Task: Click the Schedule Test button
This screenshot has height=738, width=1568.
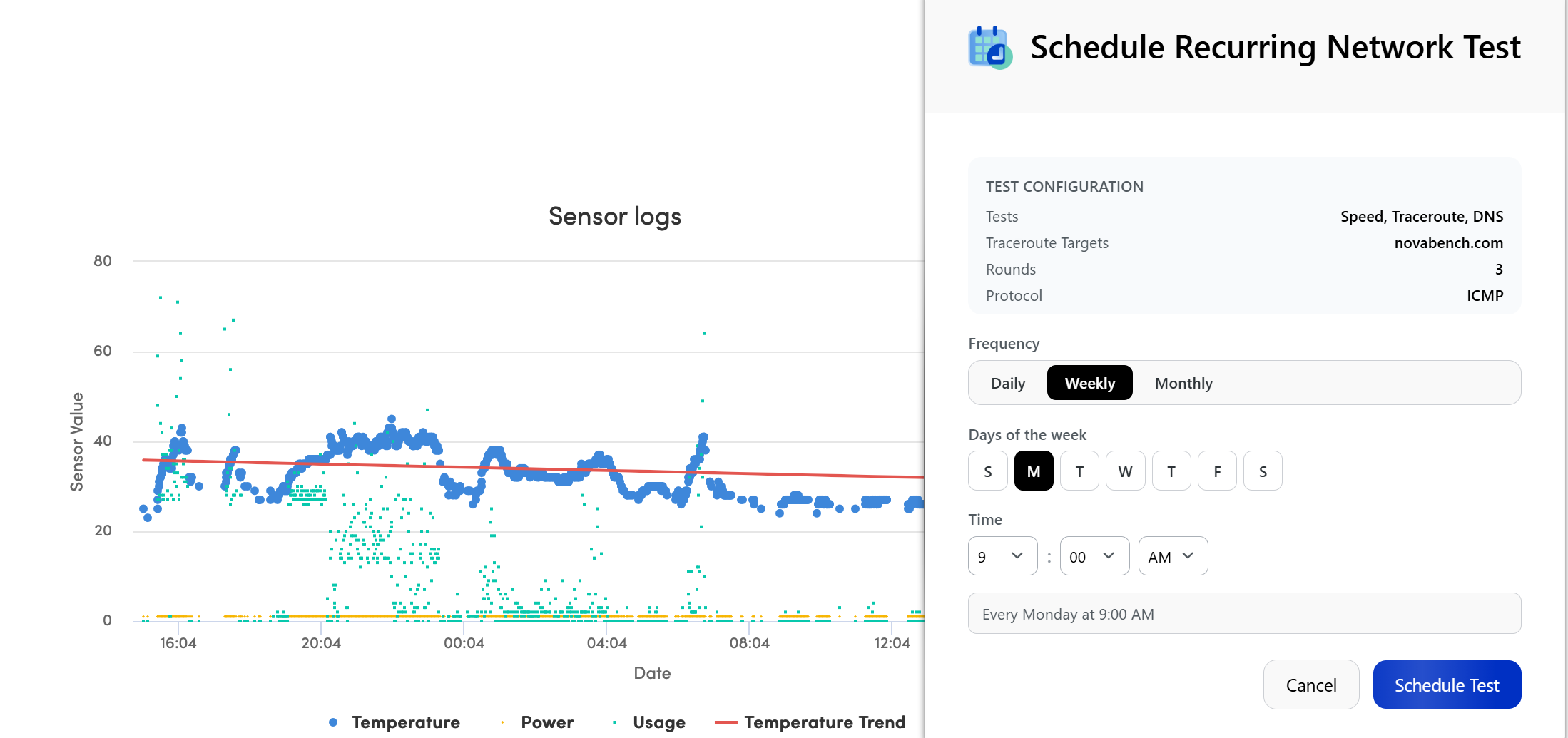Action: [1447, 685]
